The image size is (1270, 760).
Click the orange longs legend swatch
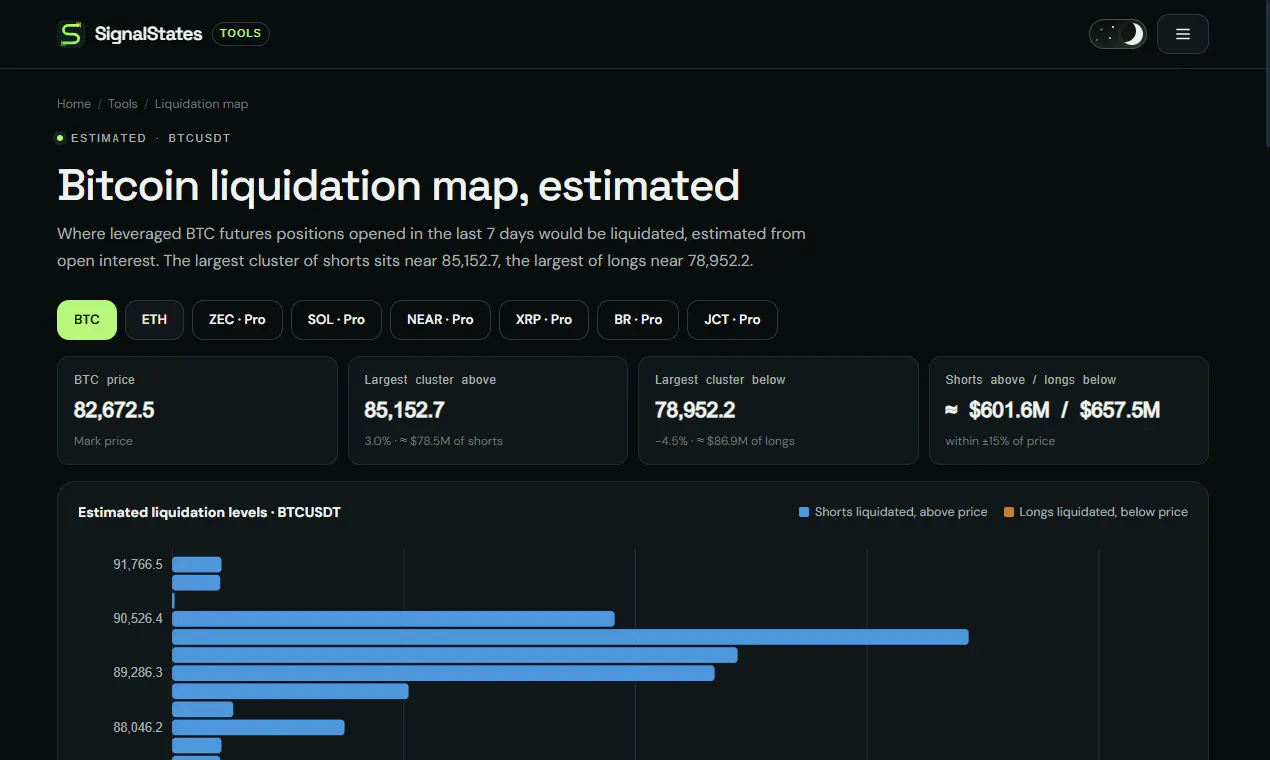coord(1009,512)
